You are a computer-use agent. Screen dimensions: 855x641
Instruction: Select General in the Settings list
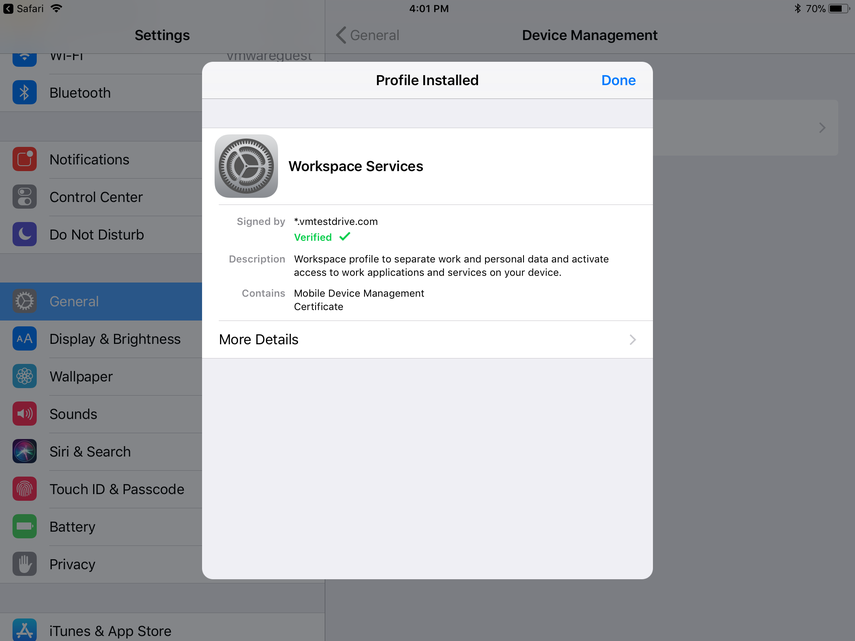click(74, 301)
